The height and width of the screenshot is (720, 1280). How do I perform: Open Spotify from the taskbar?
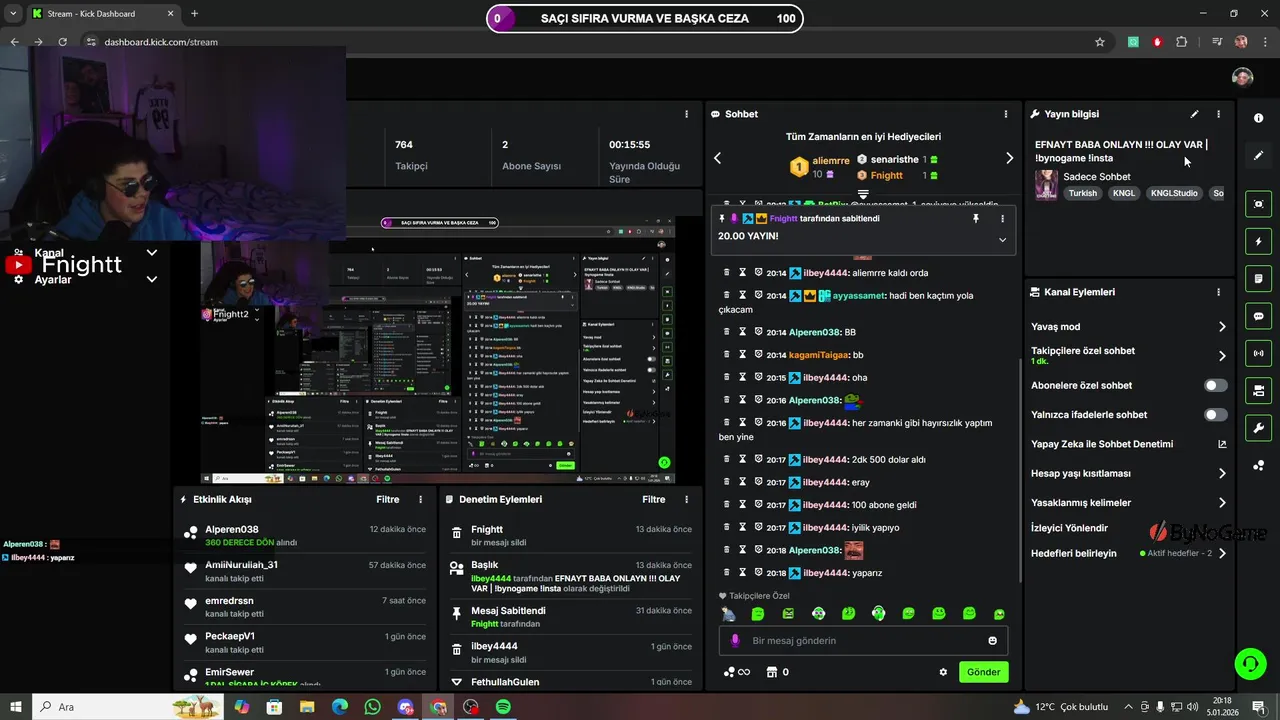[504, 707]
